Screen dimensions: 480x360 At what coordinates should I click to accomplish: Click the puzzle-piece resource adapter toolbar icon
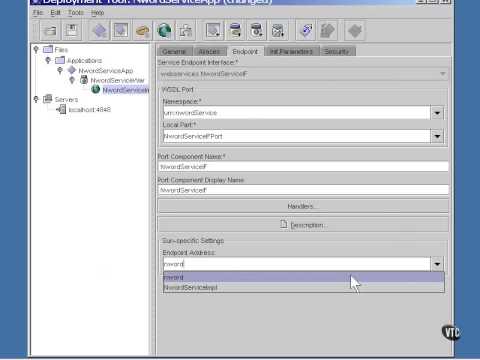(x=185, y=31)
